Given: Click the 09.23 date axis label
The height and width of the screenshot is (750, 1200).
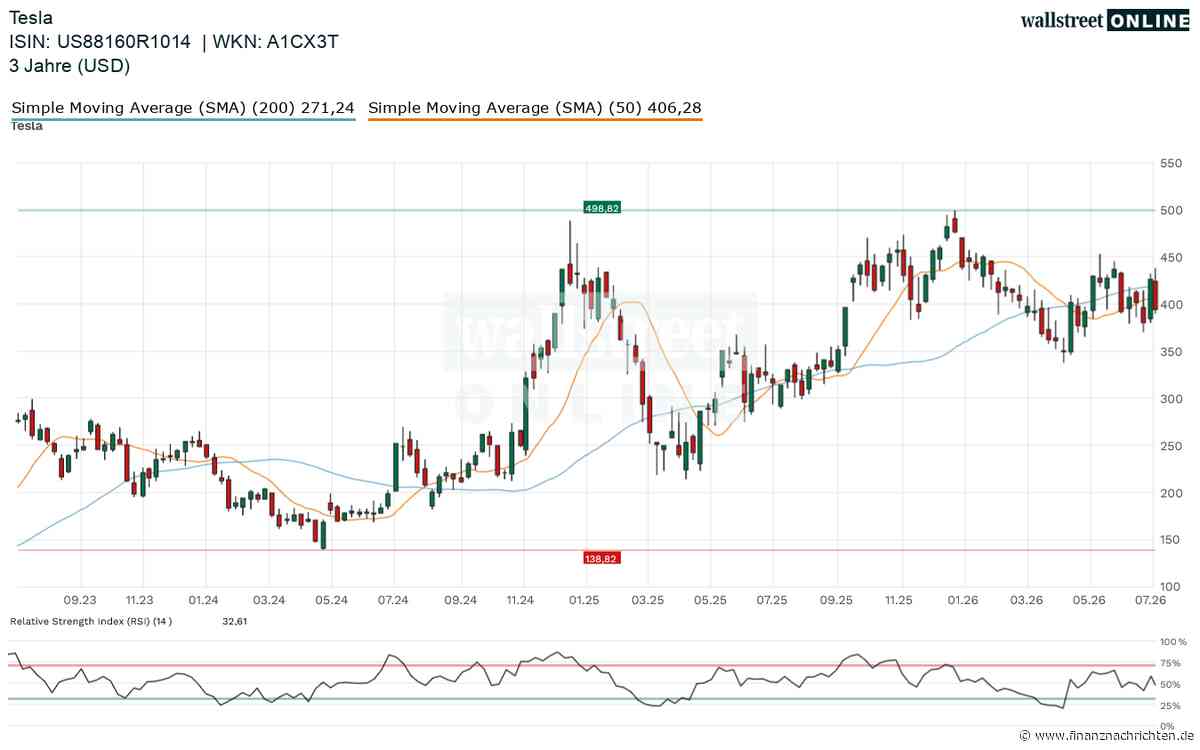Looking at the screenshot, I should [x=80, y=600].
